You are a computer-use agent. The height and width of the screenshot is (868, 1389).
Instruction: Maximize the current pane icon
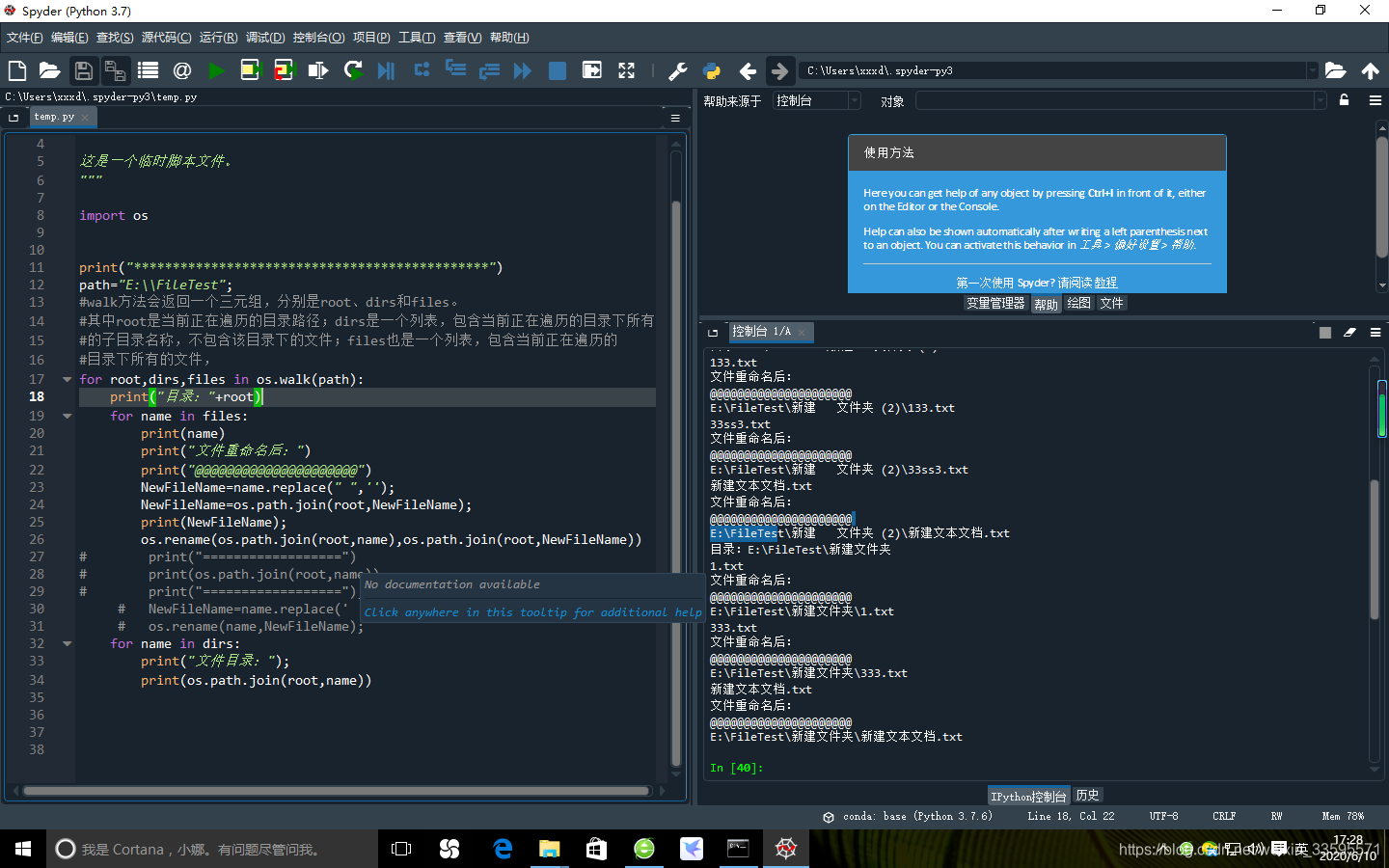click(591, 70)
